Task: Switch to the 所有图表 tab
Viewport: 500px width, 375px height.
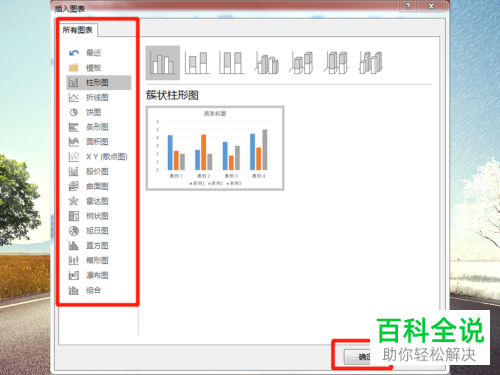Action: tap(78, 30)
